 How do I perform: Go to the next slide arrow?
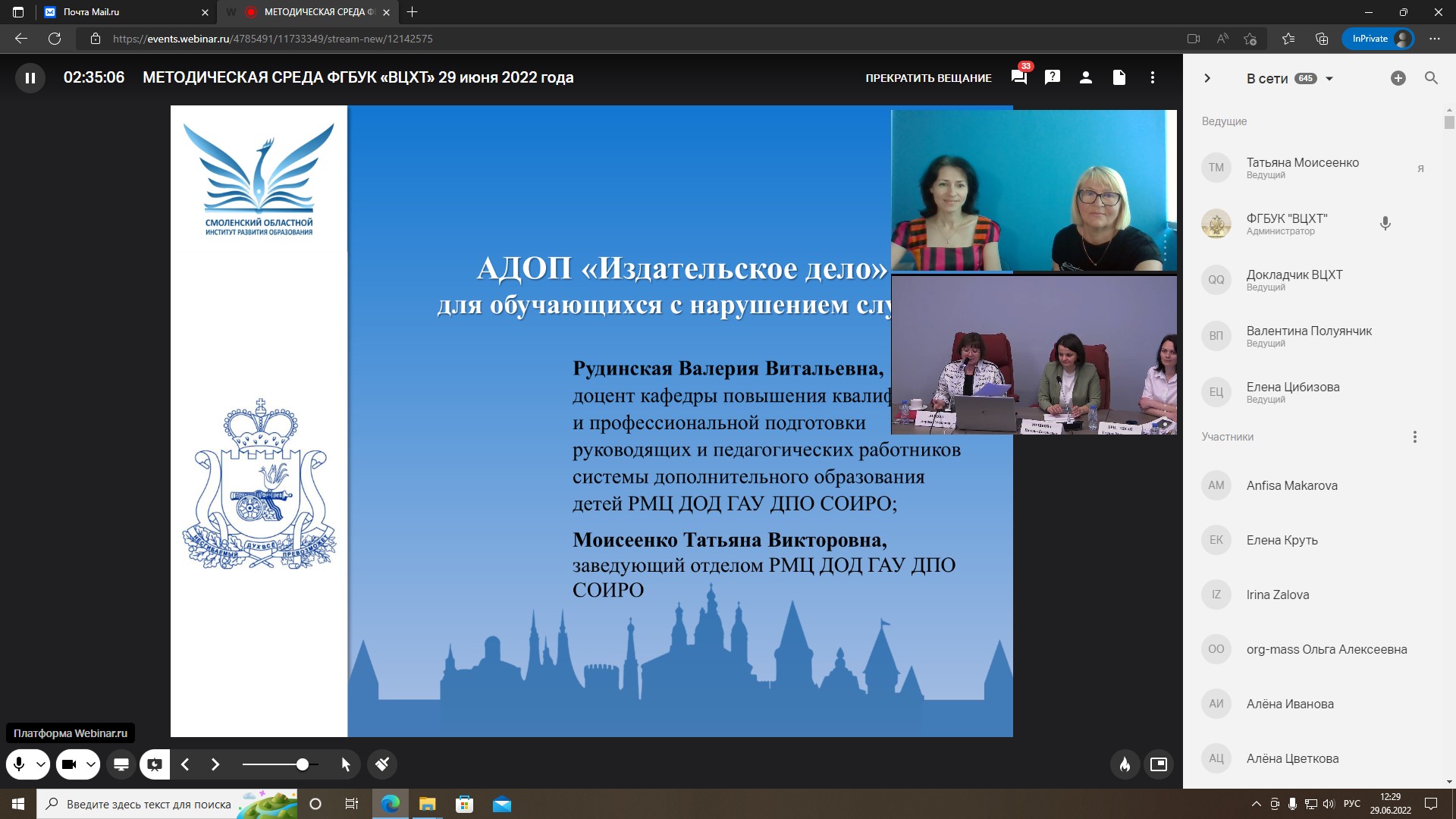215,764
